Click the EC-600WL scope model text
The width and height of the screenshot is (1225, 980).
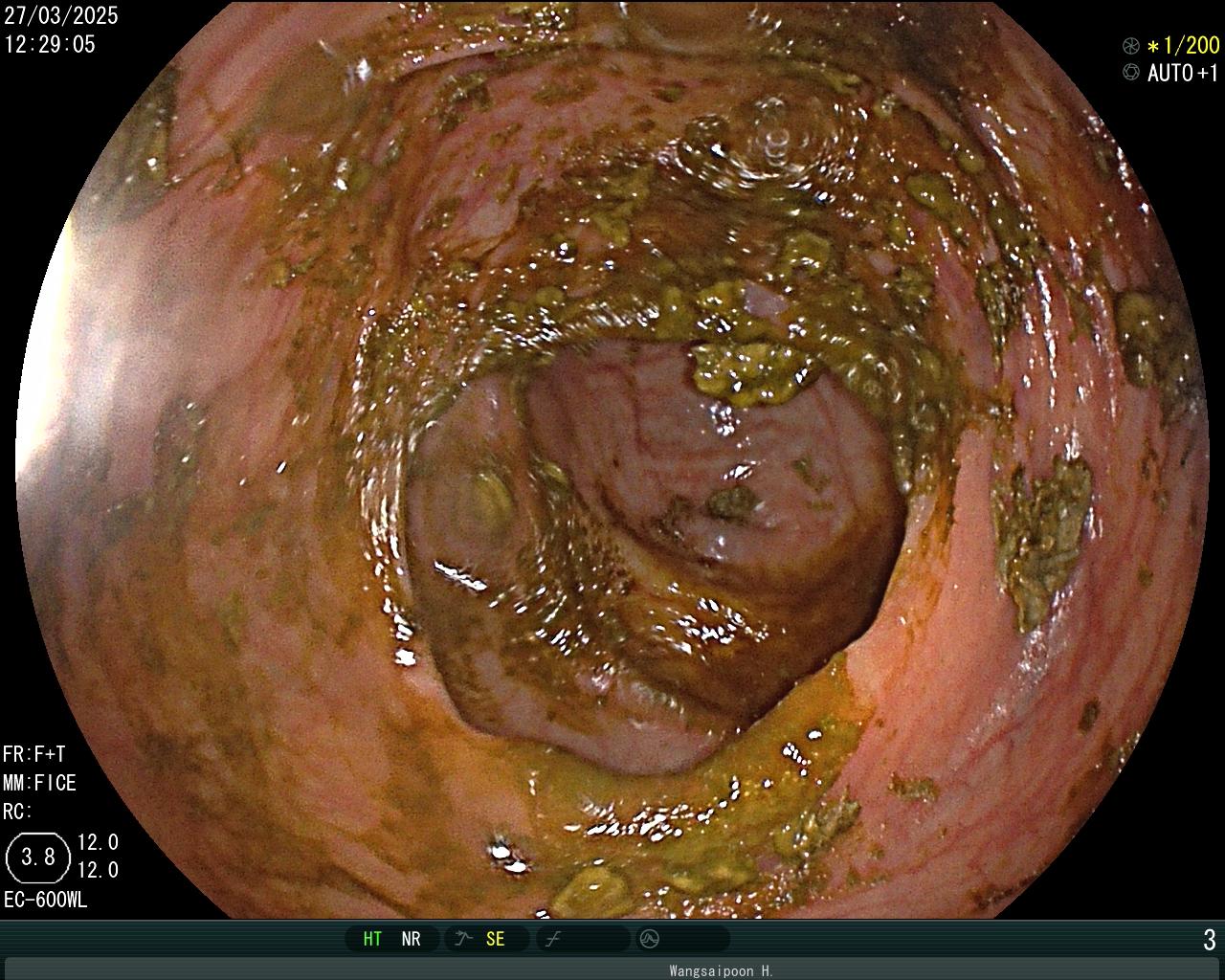(x=46, y=901)
